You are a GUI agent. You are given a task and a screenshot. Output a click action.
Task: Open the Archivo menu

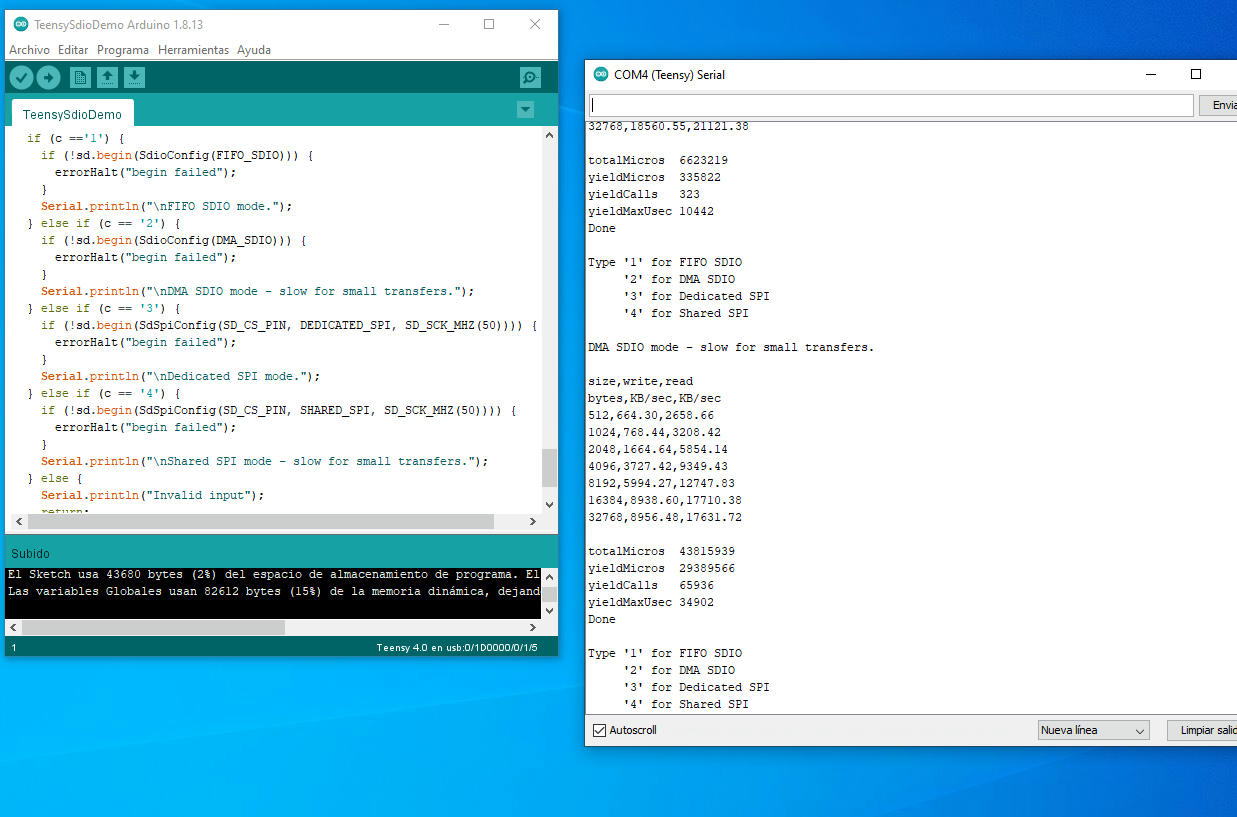29,50
